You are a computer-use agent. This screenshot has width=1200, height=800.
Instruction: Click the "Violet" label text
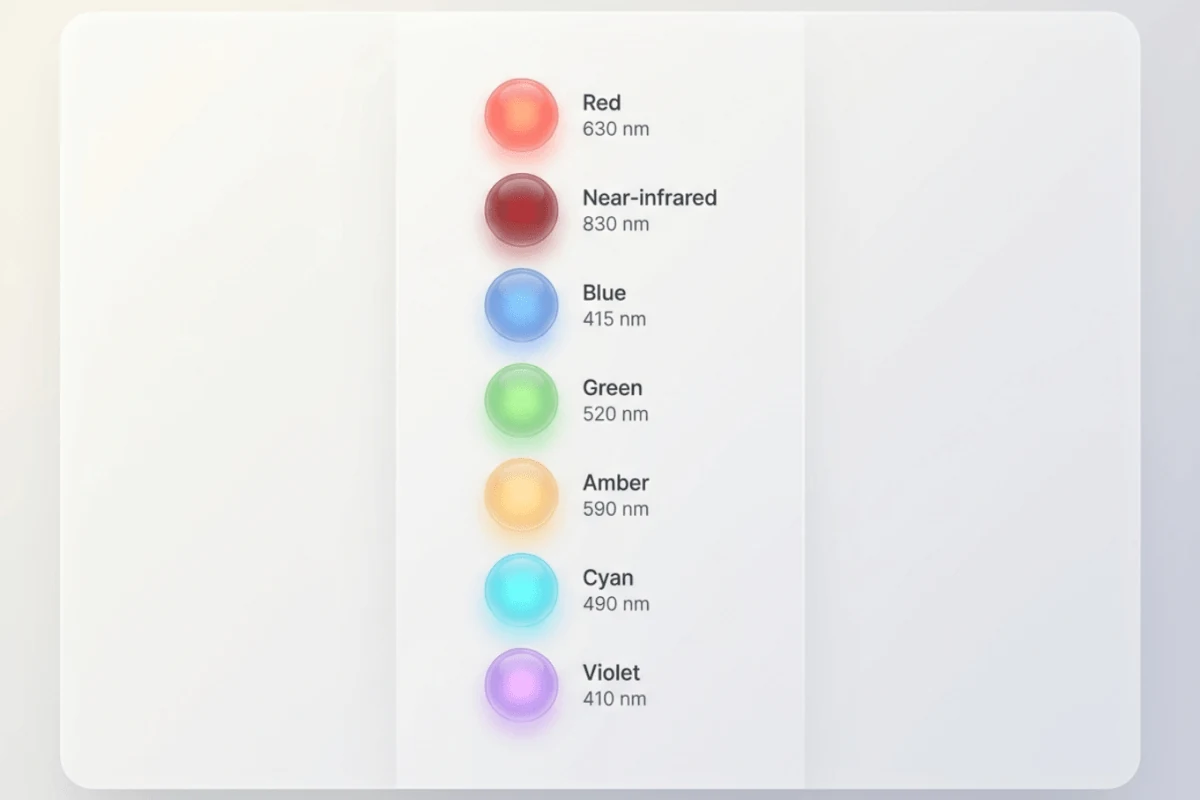[x=612, y=672]
